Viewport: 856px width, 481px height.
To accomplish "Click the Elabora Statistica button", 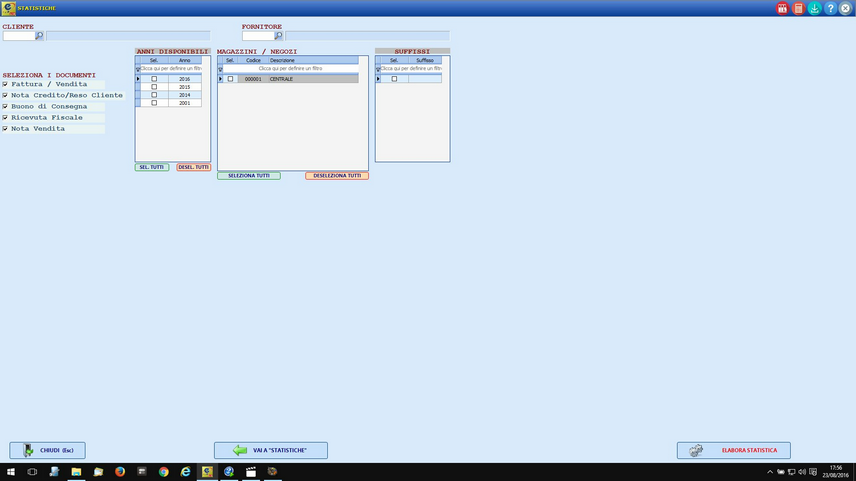I will (733, 451).
